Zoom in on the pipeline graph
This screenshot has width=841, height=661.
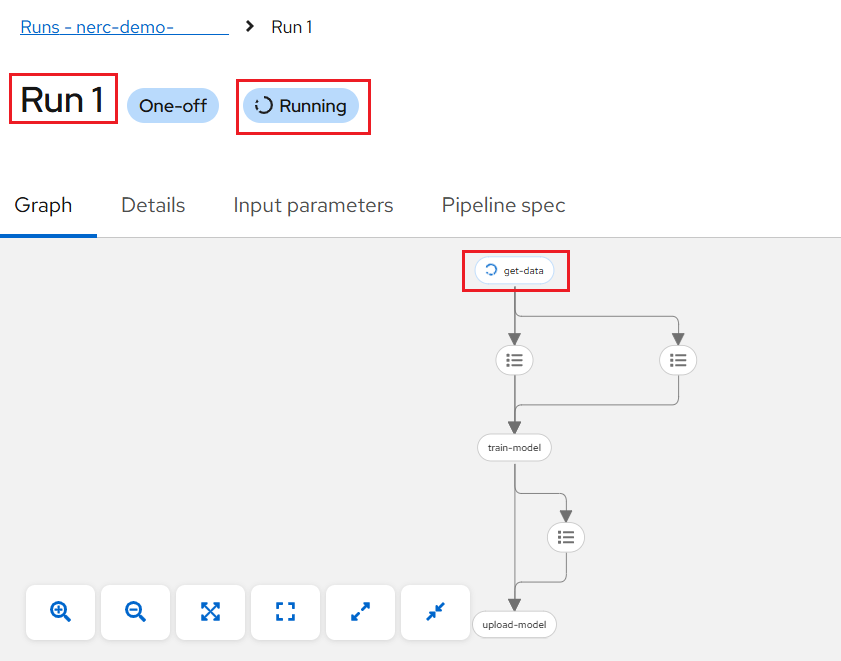pos(60,612)
